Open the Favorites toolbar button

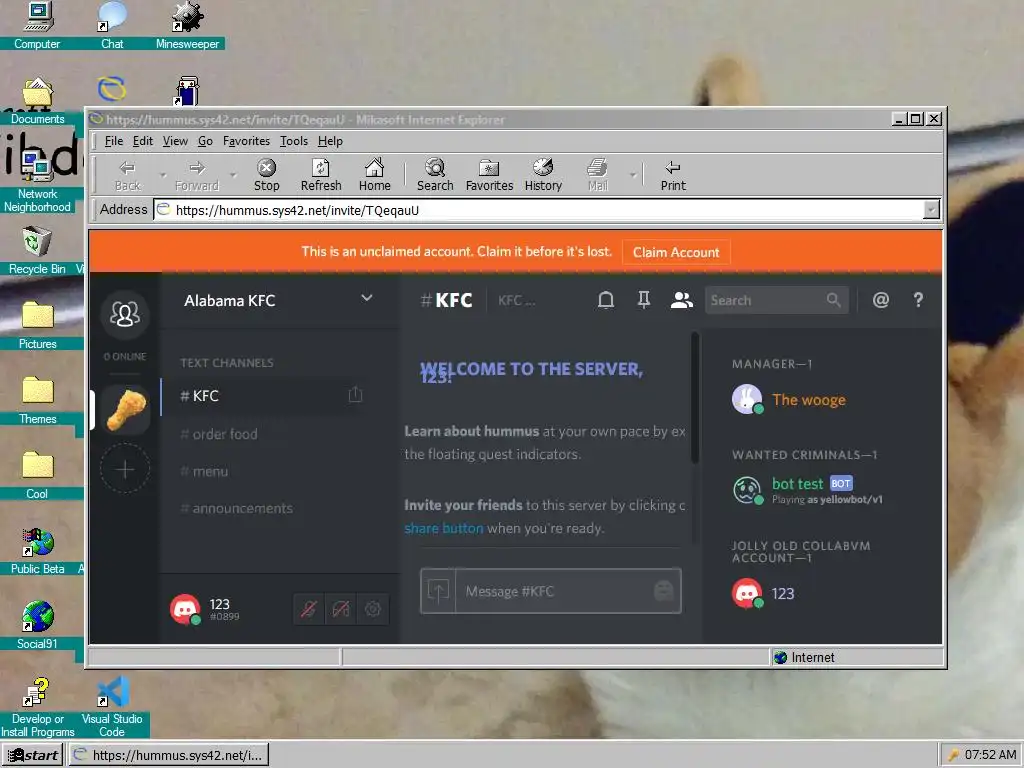pyautogui.click(x=489, y=175)
